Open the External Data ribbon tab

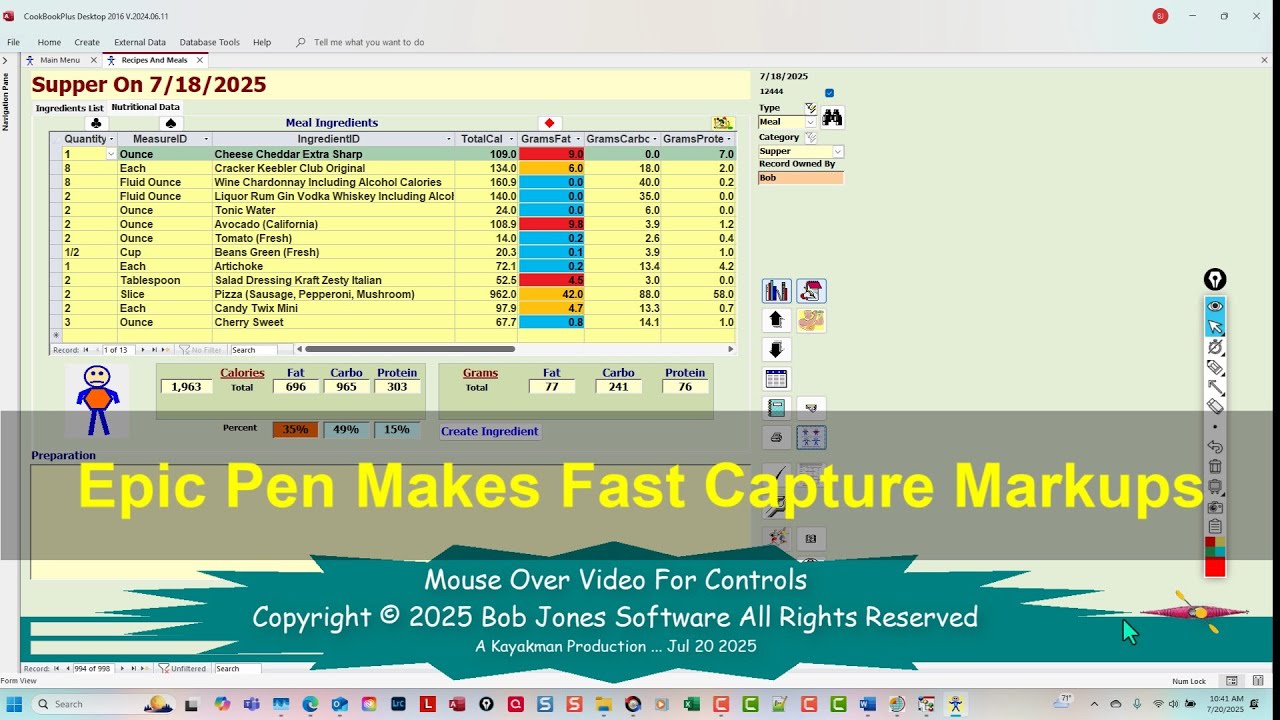point(140,42)
